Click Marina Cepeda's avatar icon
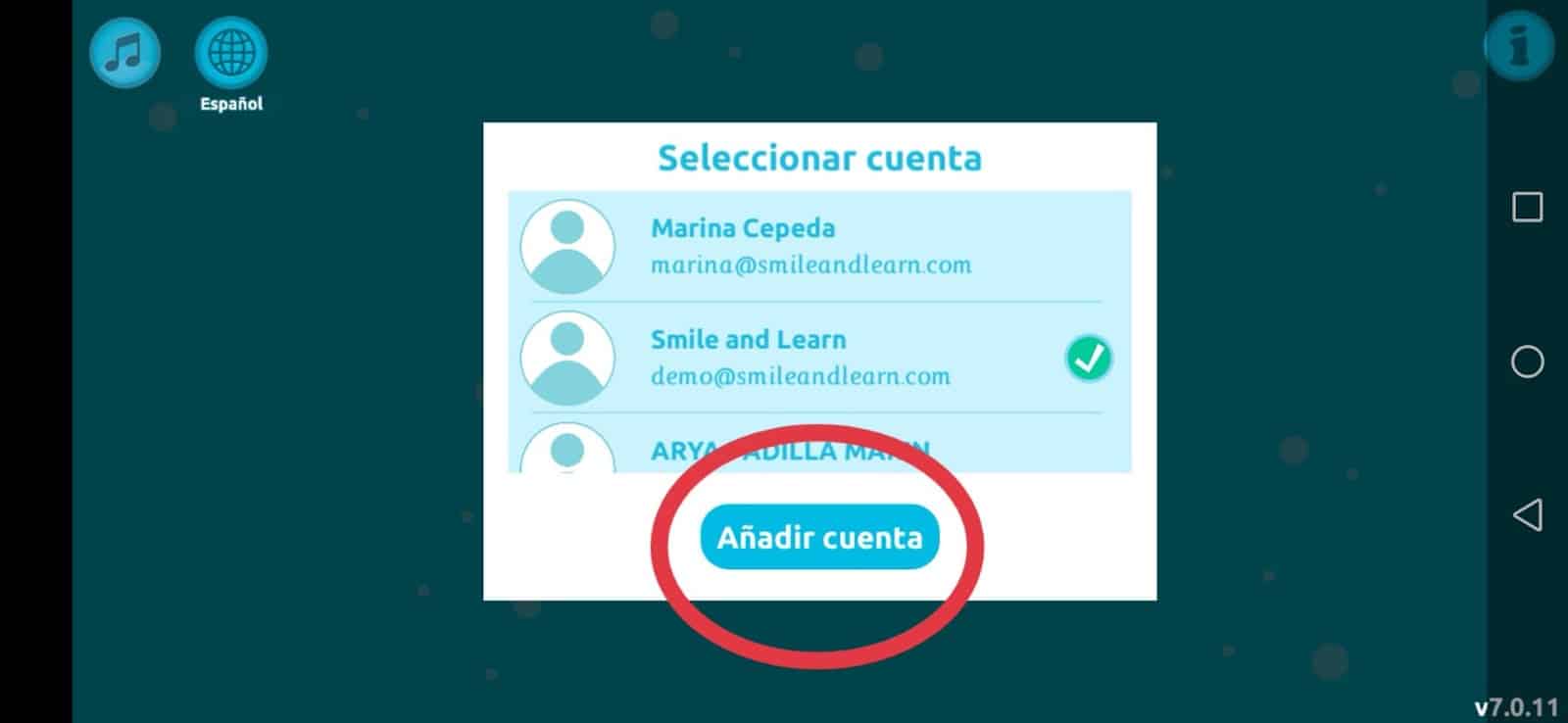 (x=567, y=247)
